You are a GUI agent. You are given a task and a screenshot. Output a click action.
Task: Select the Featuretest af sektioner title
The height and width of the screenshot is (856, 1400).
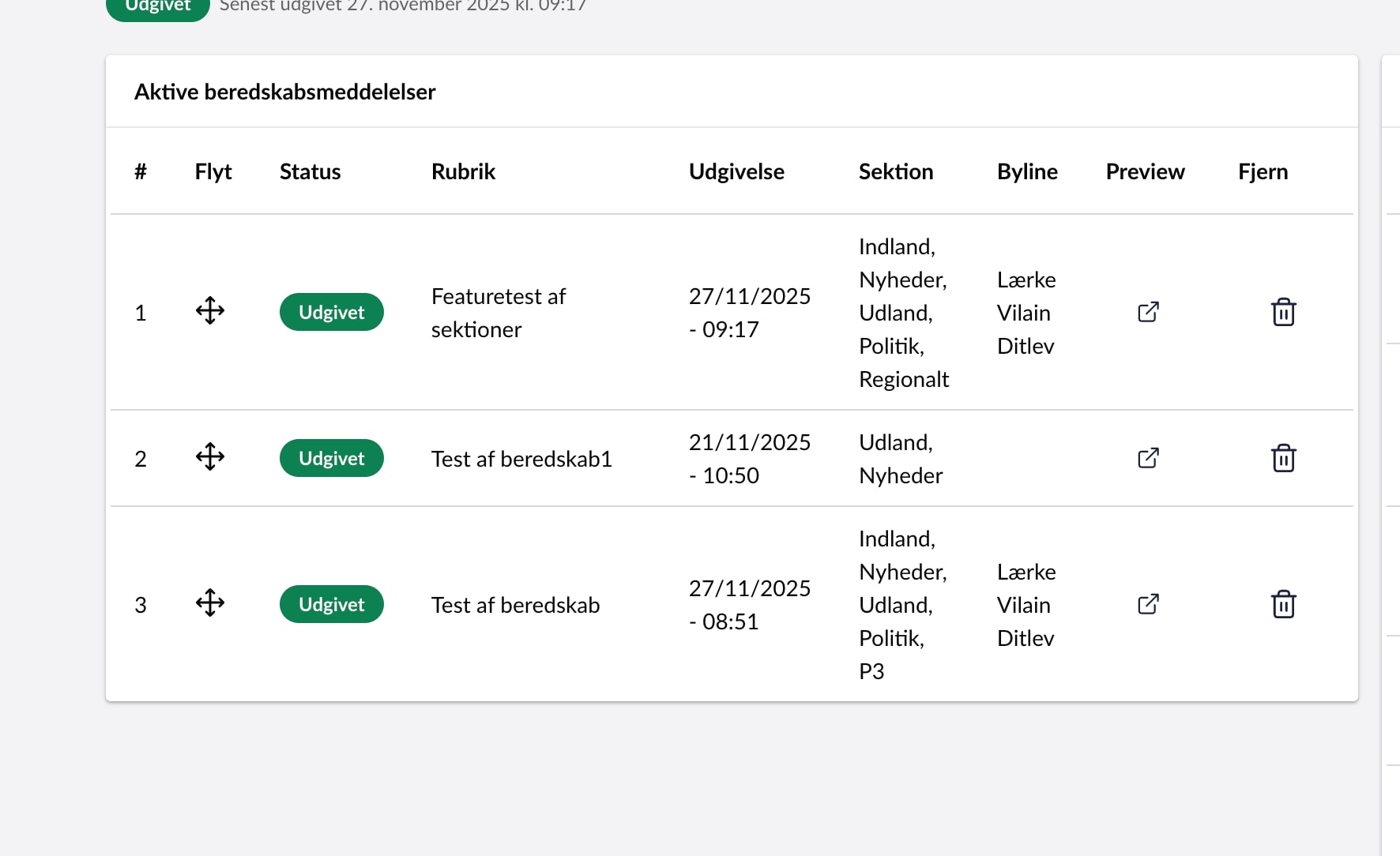pos(499,313)
